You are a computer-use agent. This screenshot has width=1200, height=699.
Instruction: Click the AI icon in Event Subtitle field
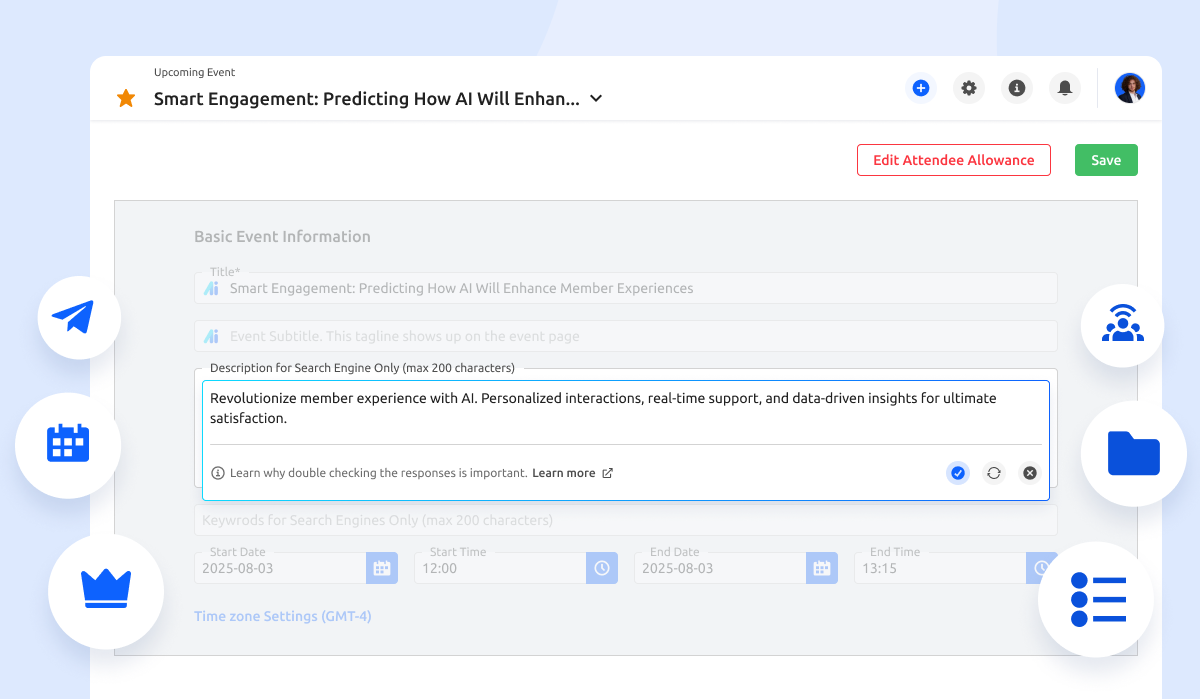[x=211, y=336]
